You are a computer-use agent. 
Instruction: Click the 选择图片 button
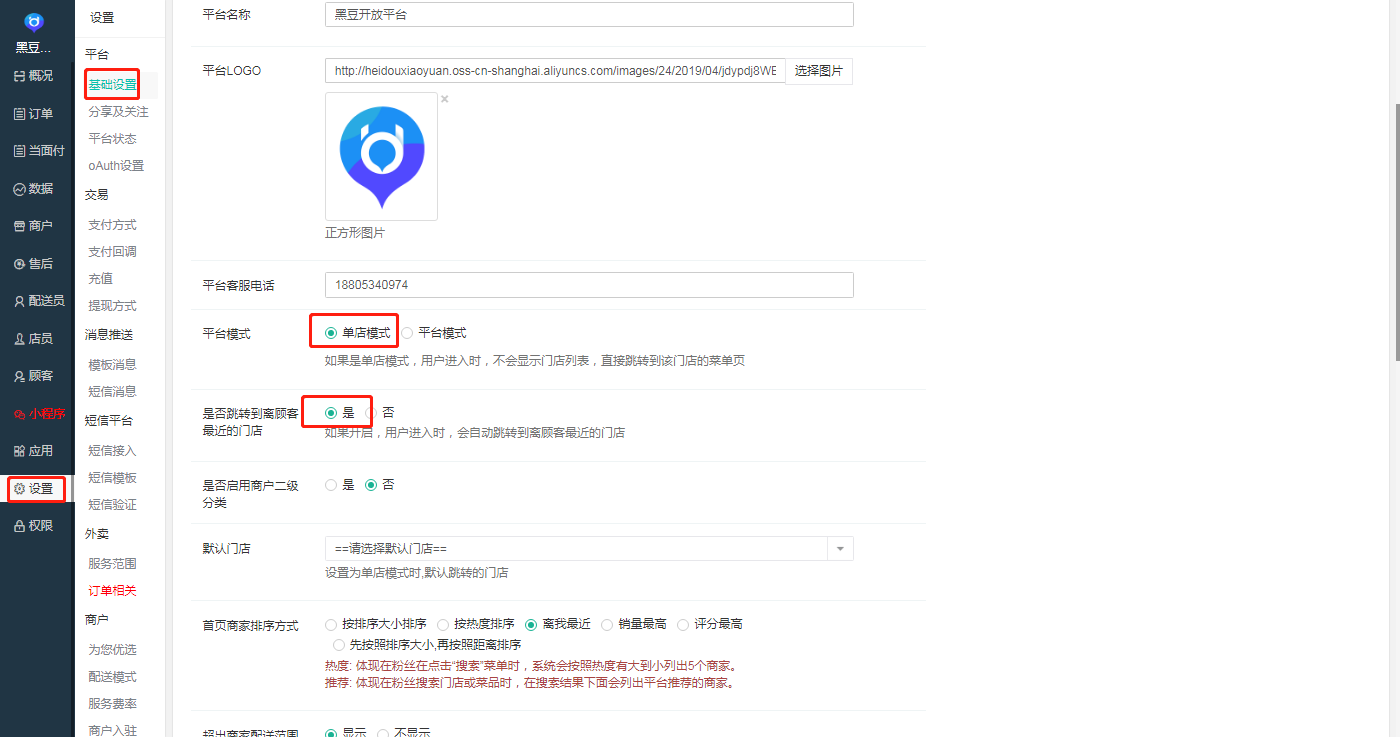tap(819, 71)
